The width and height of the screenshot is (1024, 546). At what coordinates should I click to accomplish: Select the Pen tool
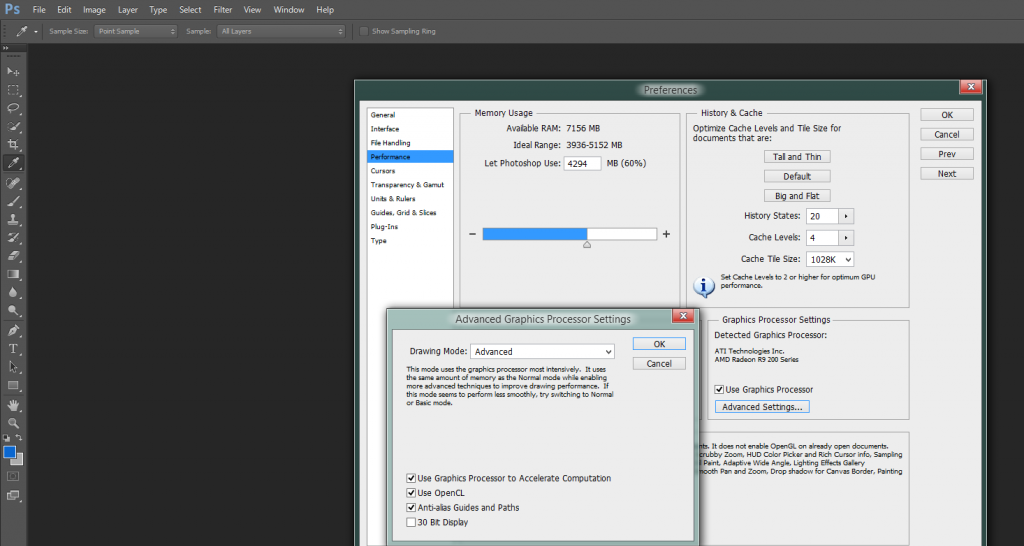13,330
